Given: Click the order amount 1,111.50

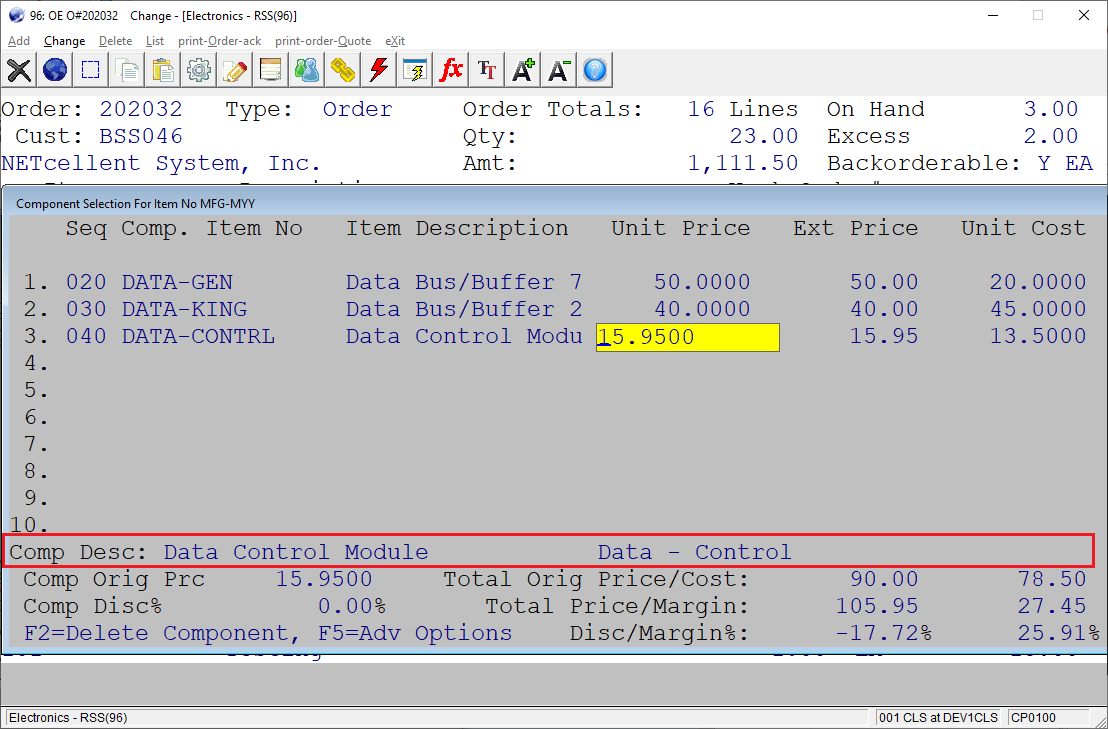Looking at the screenshot, I should point(743,164).
